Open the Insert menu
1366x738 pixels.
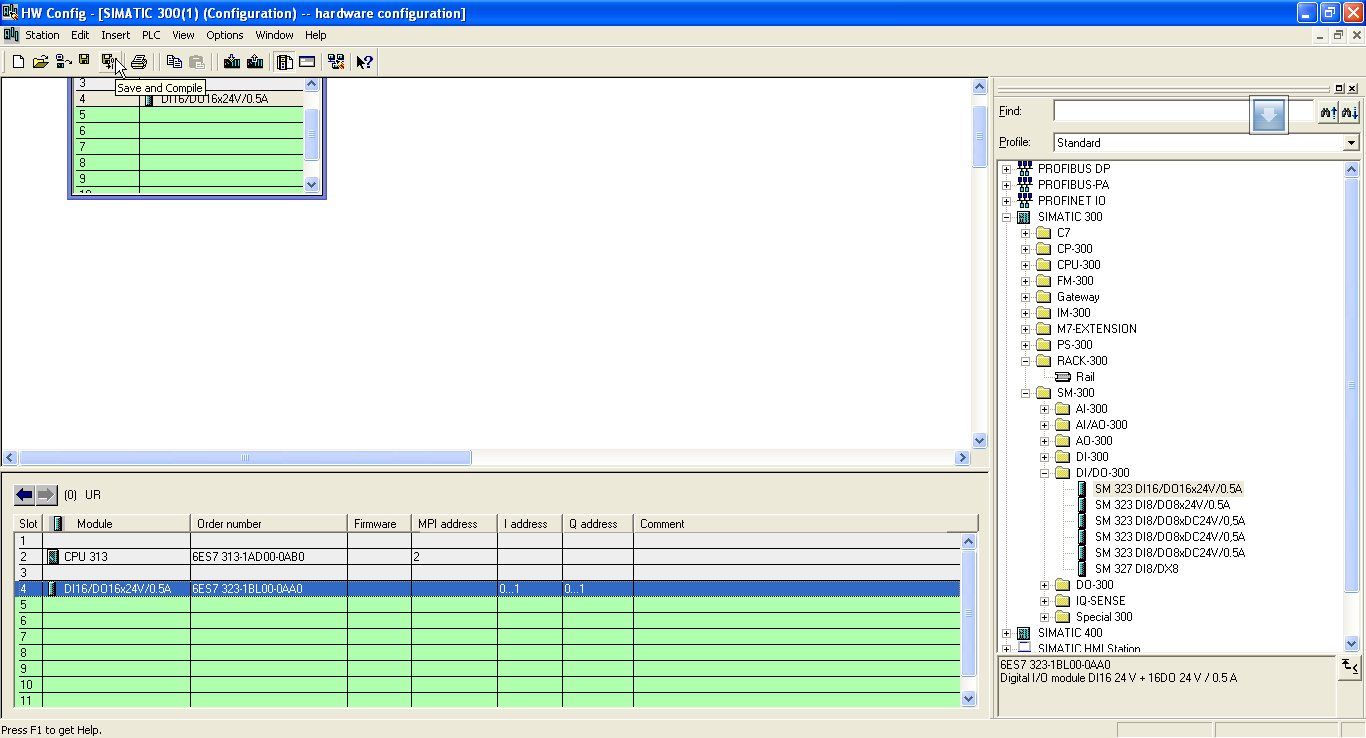pos(116,35)
